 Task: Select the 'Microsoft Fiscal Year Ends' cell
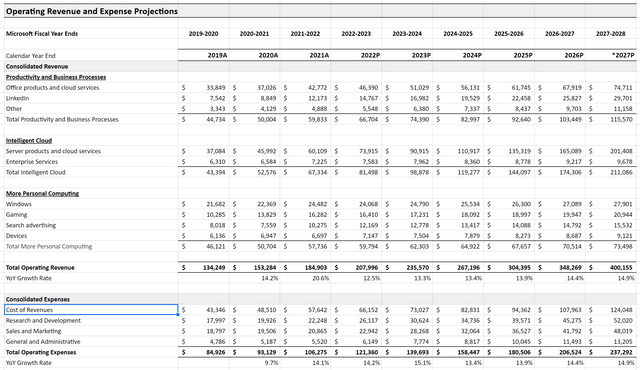point(42,33)
